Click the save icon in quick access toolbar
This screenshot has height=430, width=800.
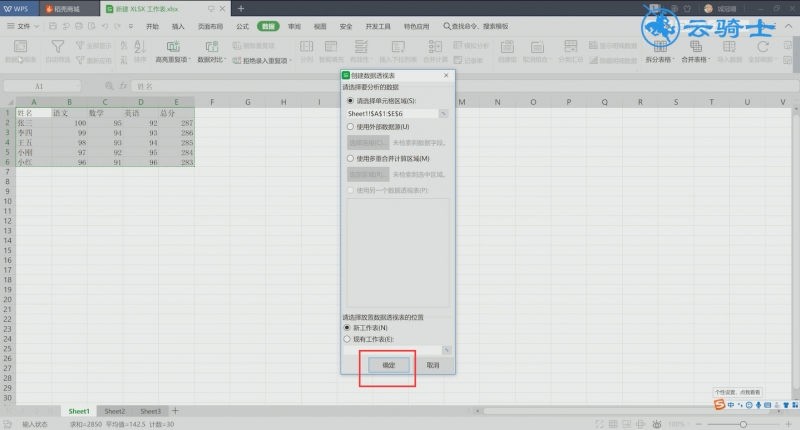53,26
